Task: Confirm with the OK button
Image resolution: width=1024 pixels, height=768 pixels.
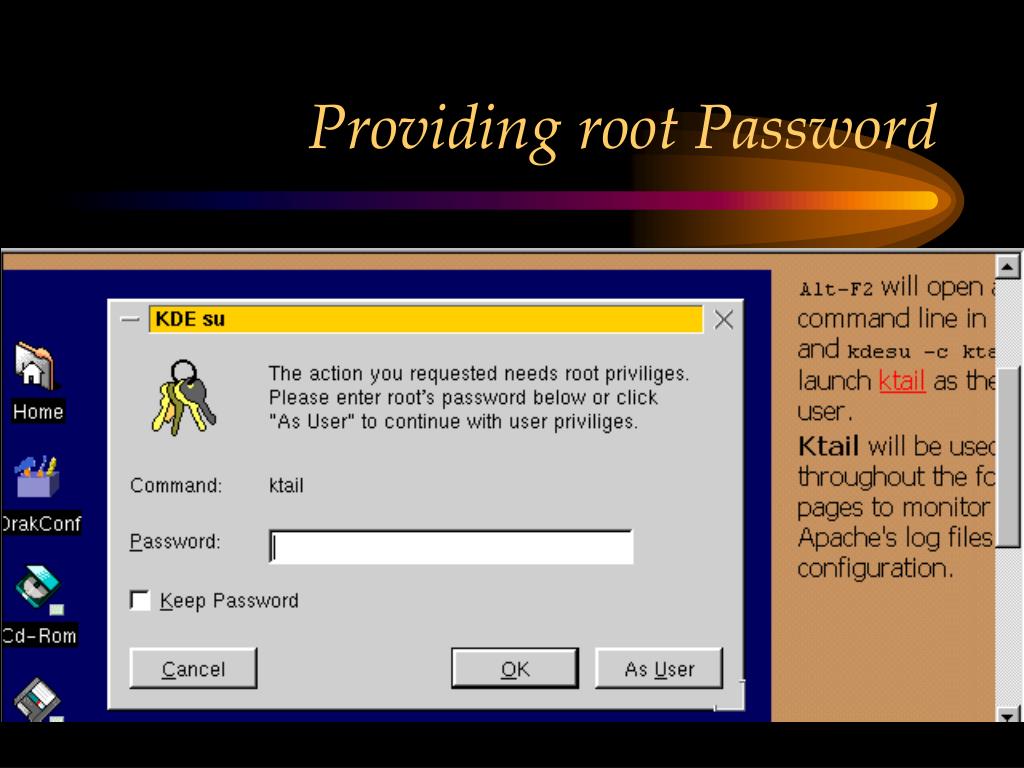Action: pyautogui.click(x=515, y=668)
